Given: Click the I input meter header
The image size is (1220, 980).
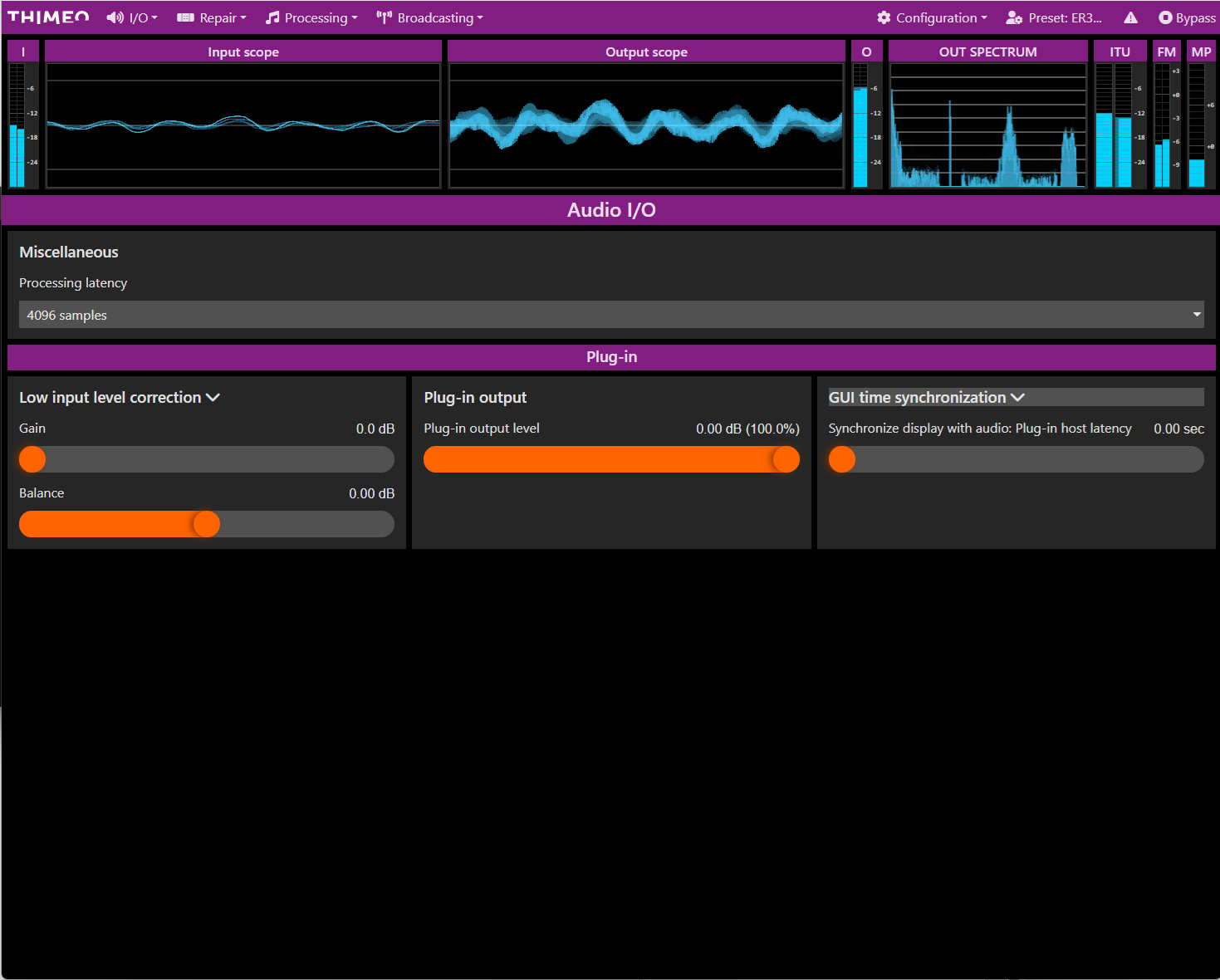Looking at the screenshot, I should pyautogui.click(x=23, y=51).
